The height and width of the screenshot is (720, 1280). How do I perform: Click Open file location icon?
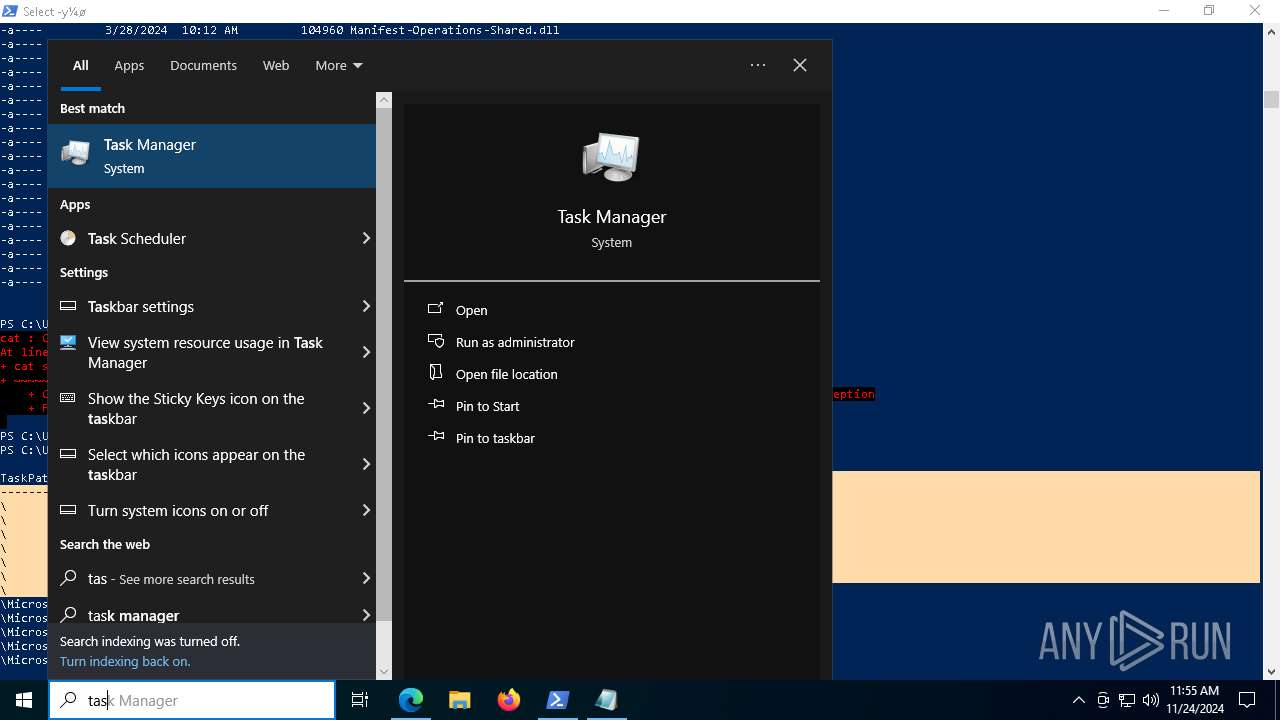pyautogui.click(x=436, y=372)
